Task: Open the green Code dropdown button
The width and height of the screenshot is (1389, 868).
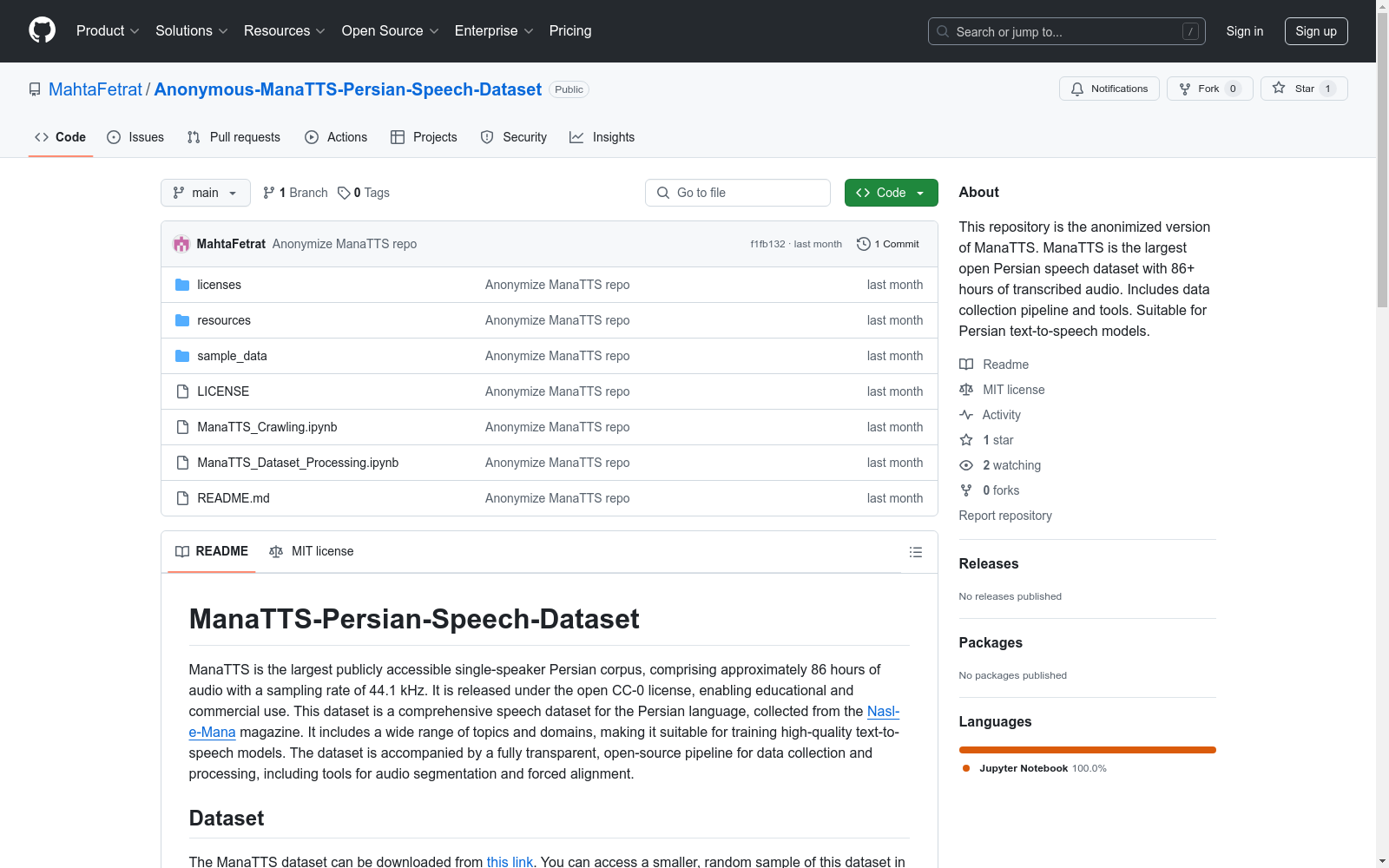Action: click(x=891, y=193)
